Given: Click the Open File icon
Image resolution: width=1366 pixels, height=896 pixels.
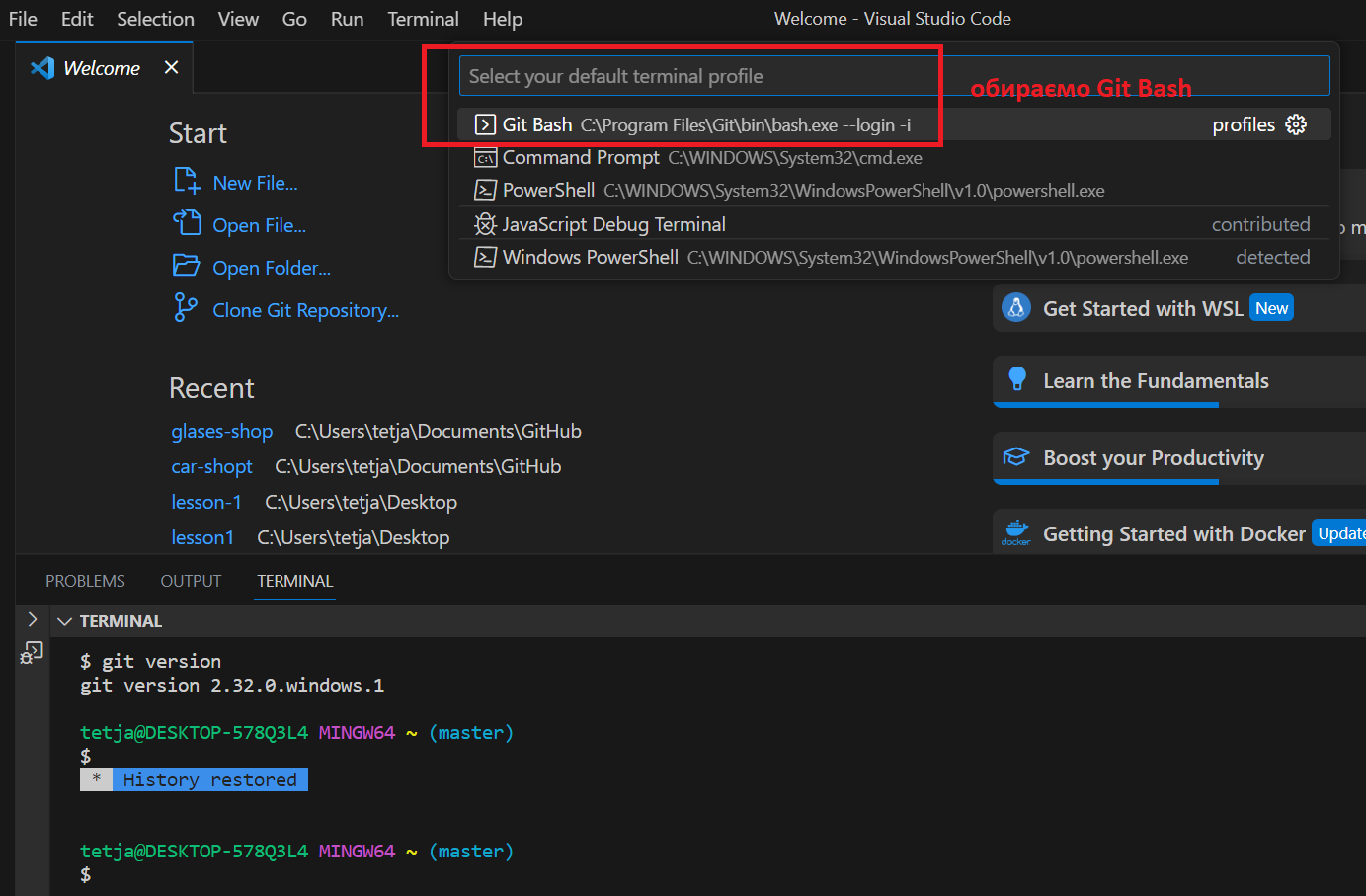Looking at the screenshot, I should pyautogui.click(x=187, y=223).
